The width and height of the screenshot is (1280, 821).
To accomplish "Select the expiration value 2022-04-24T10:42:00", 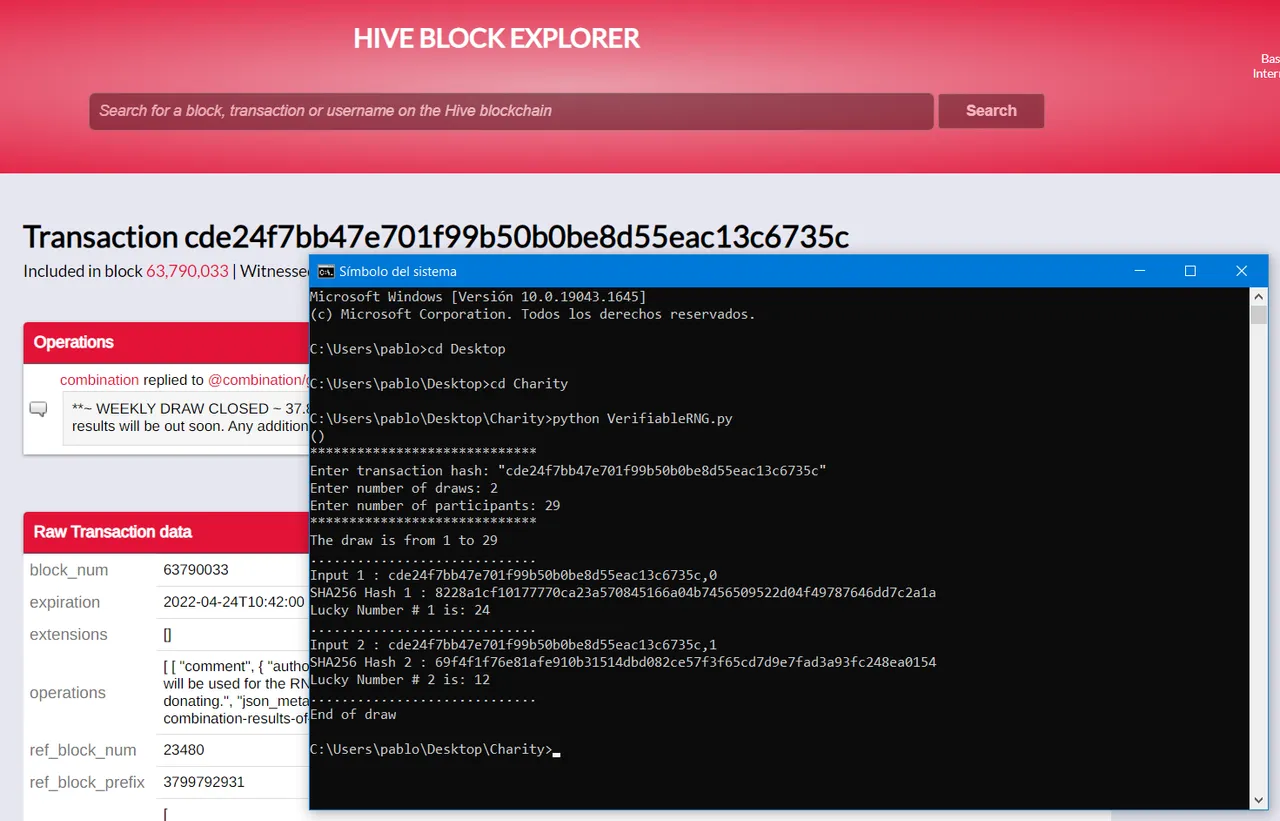I will coord(234,602).
